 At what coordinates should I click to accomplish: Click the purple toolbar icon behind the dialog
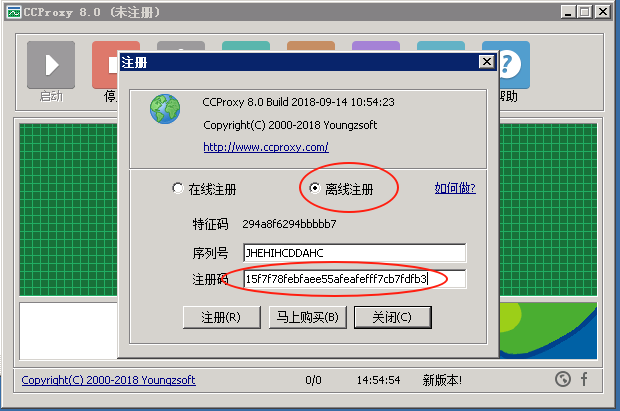[x=376, y=46]
